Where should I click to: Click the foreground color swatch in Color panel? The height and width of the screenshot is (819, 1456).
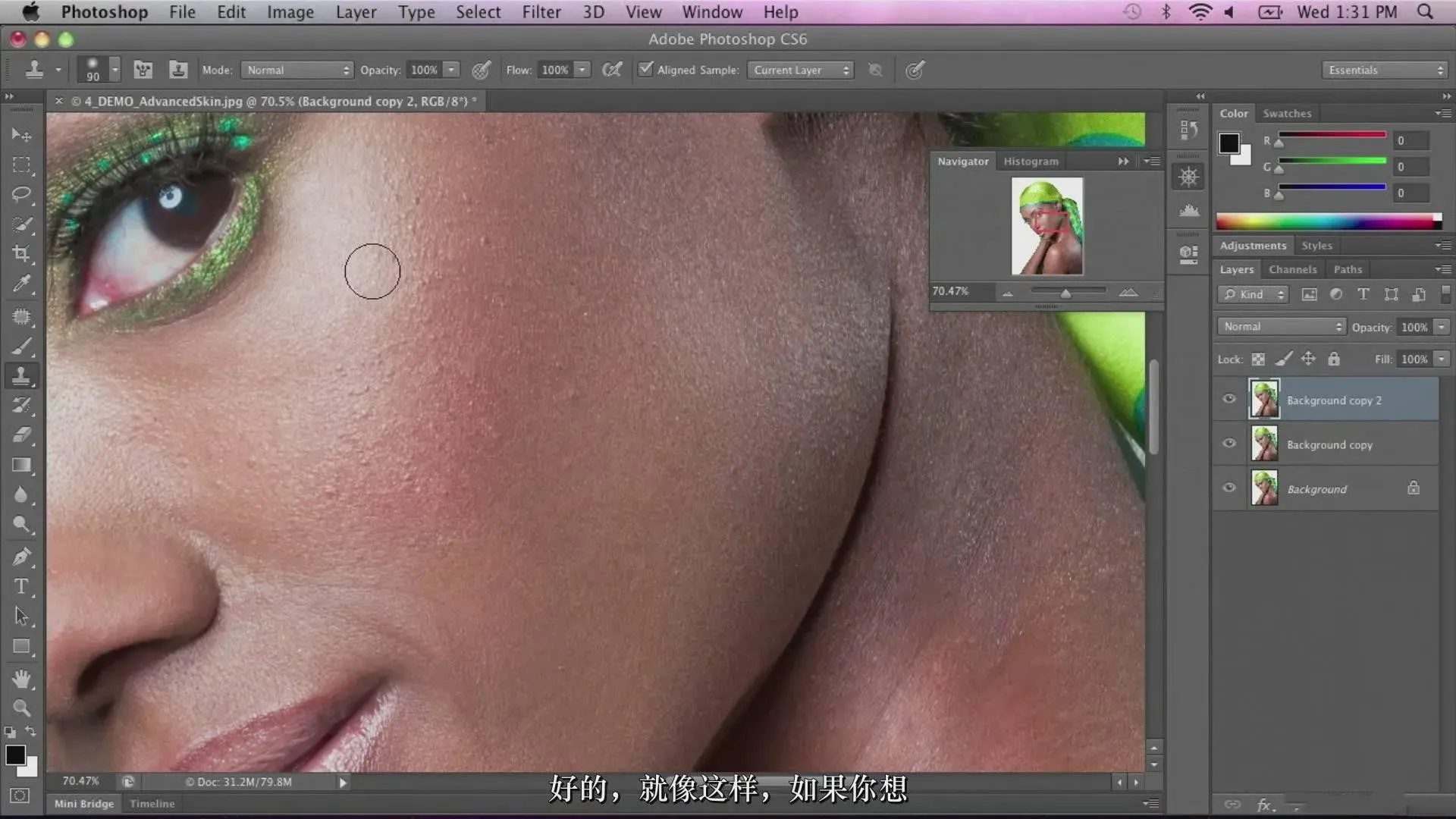(1228, 143)
